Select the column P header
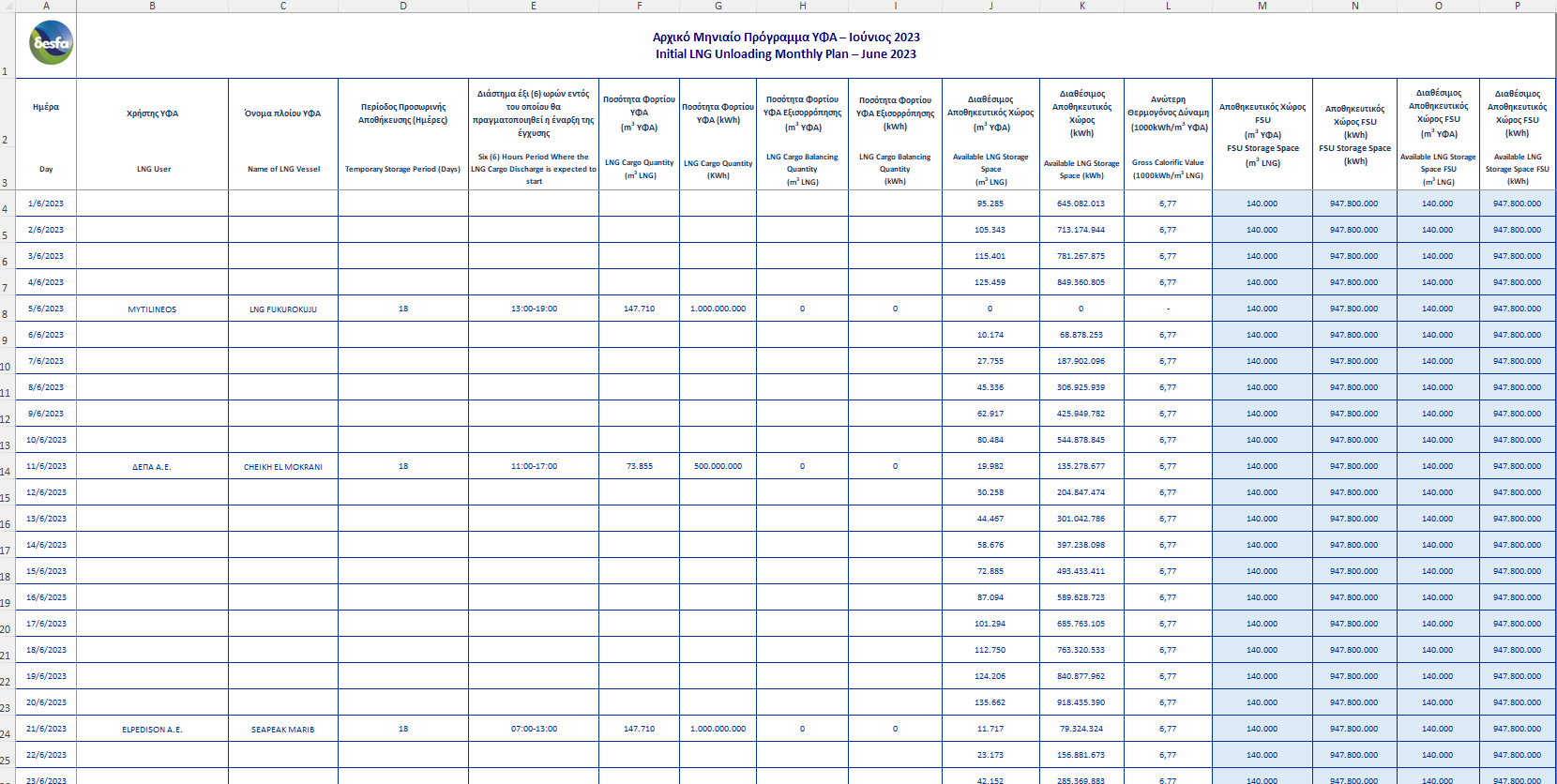Viewport: 1557px width, 784px height. point(1517,6)
